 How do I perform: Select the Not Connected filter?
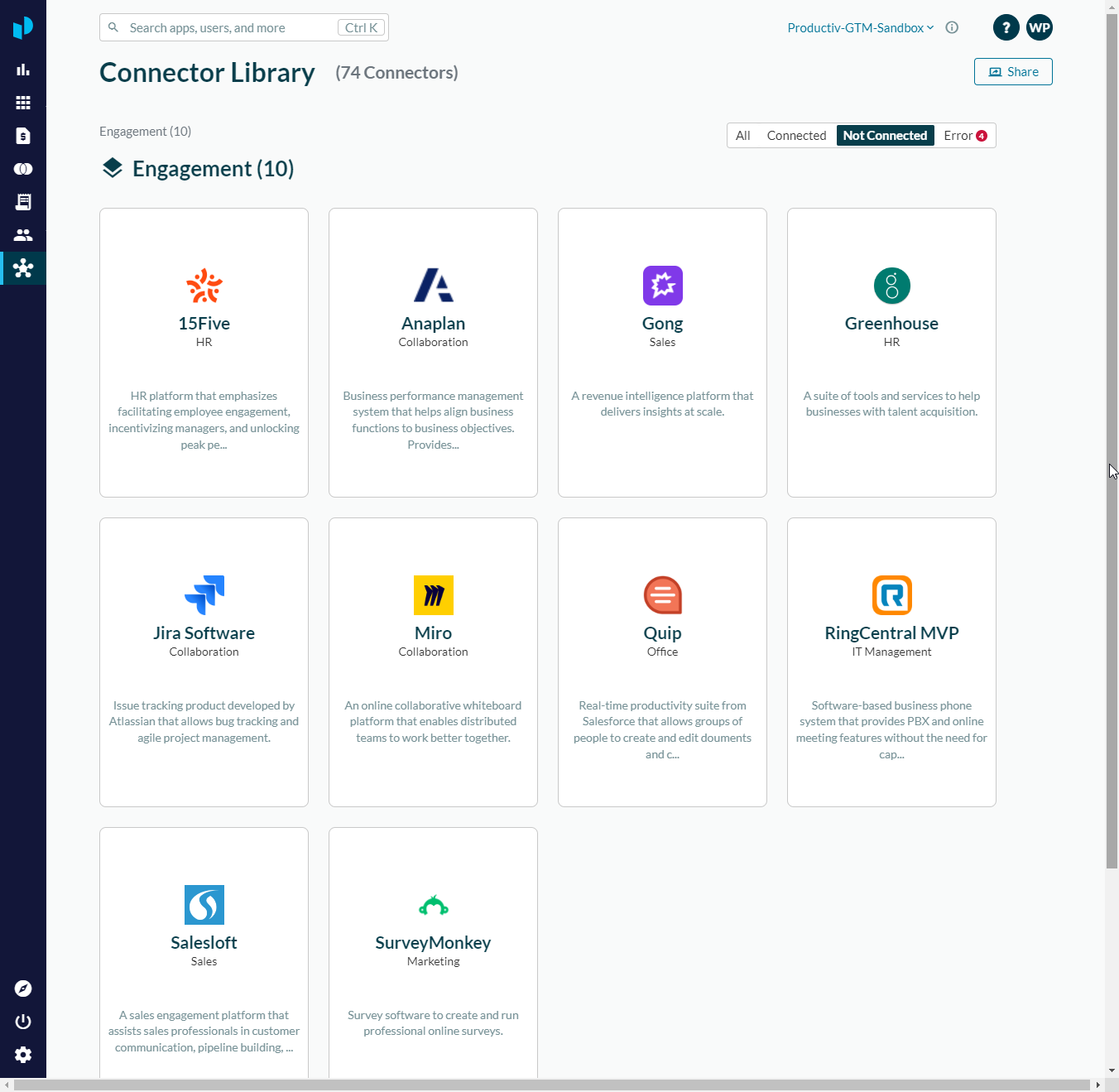tap(885, 136)
